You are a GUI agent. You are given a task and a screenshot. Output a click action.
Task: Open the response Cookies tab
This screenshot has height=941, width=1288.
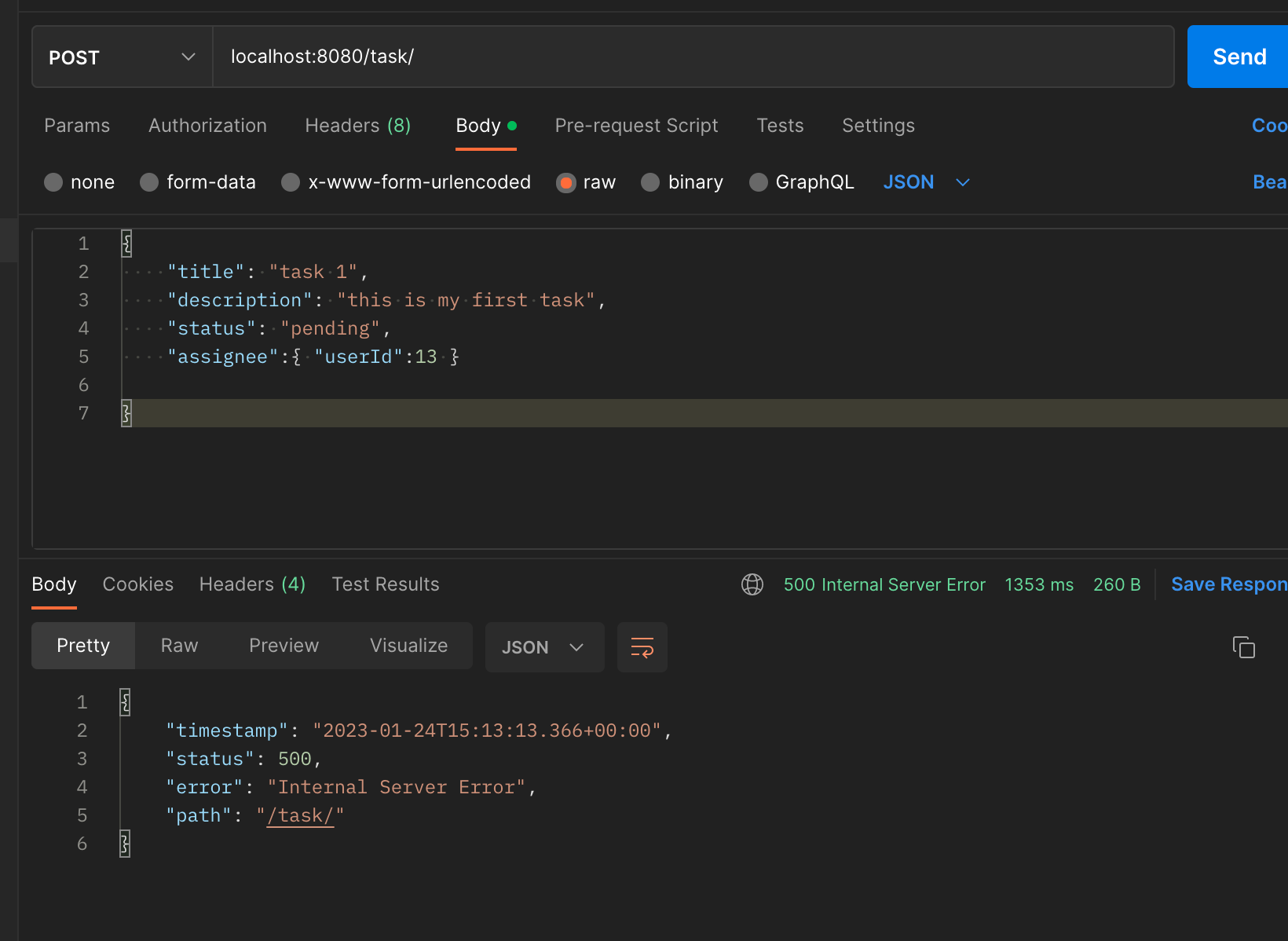point(138,584)
